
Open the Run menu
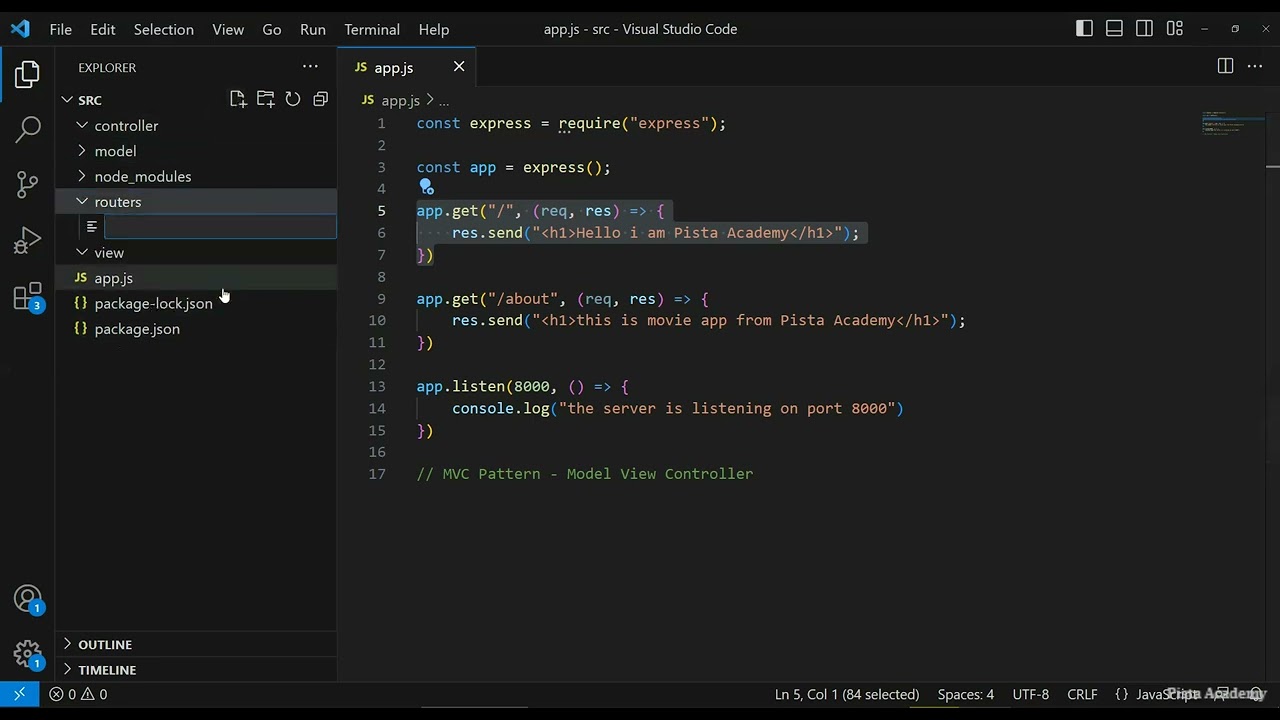tap(313, 29)
